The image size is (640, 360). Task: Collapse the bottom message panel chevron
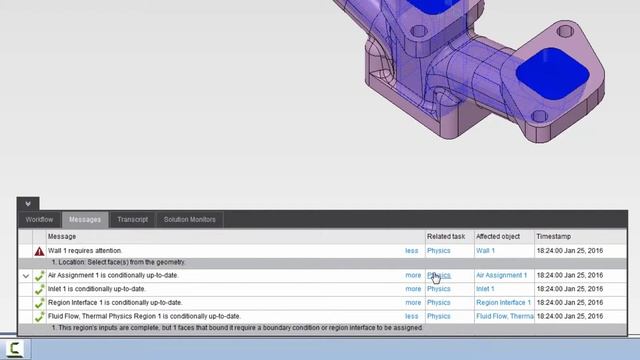pyautogui.click(x=28, y=204)
